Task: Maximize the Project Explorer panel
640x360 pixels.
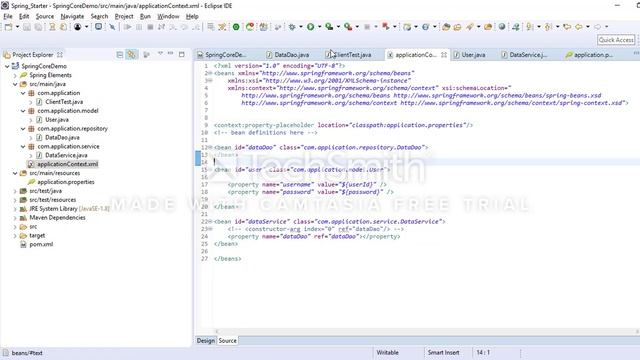Action: coord(182,54)
